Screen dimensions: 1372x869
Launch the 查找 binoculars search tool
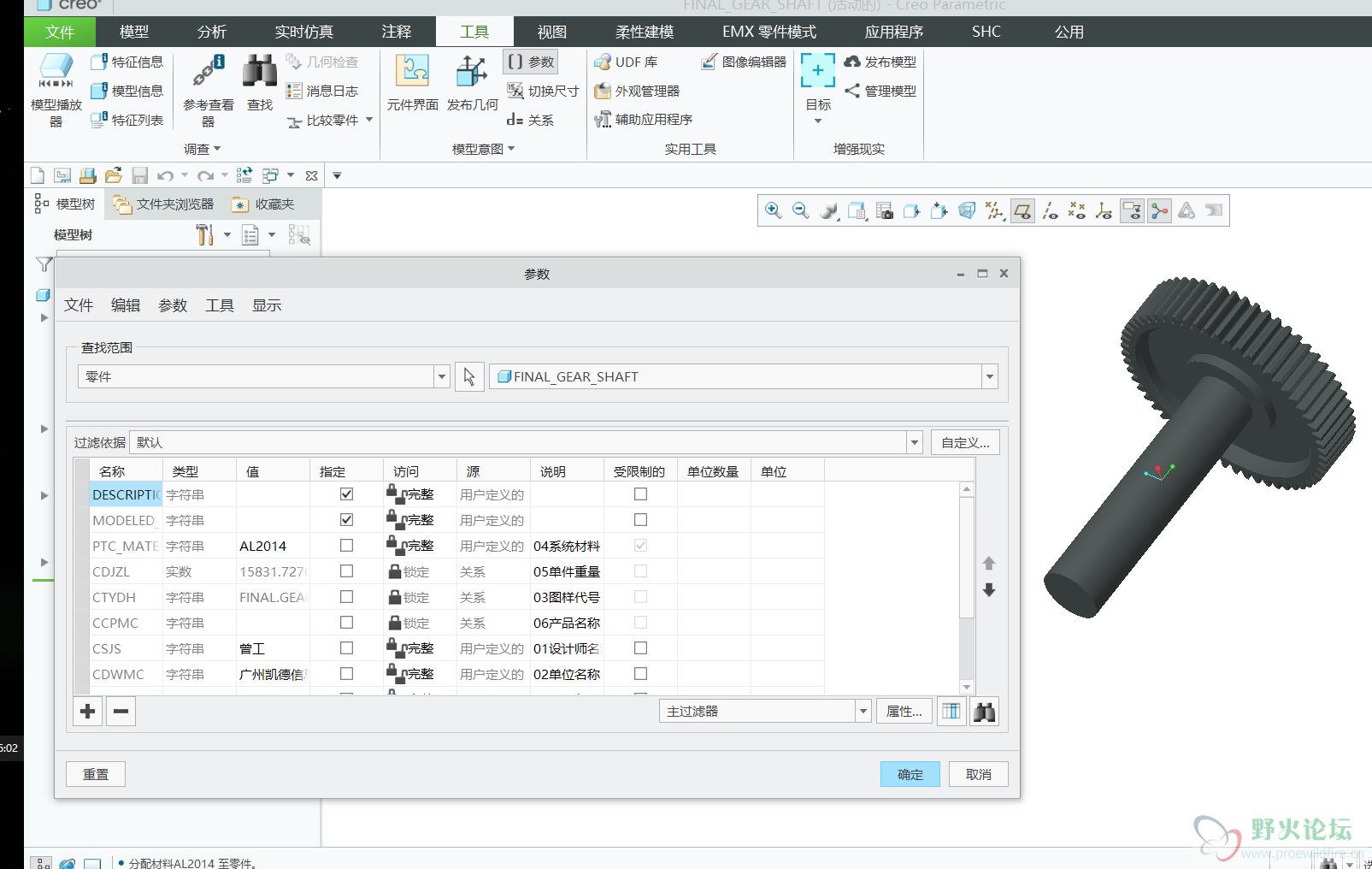(x=260, y=82)
